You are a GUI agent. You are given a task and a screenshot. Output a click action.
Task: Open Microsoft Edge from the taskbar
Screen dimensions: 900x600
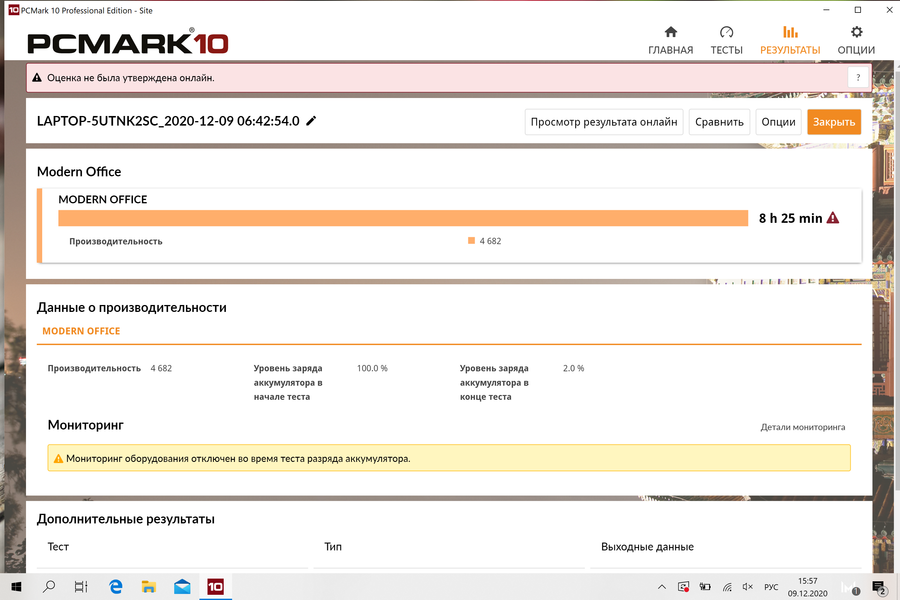[x=116, y=587]
